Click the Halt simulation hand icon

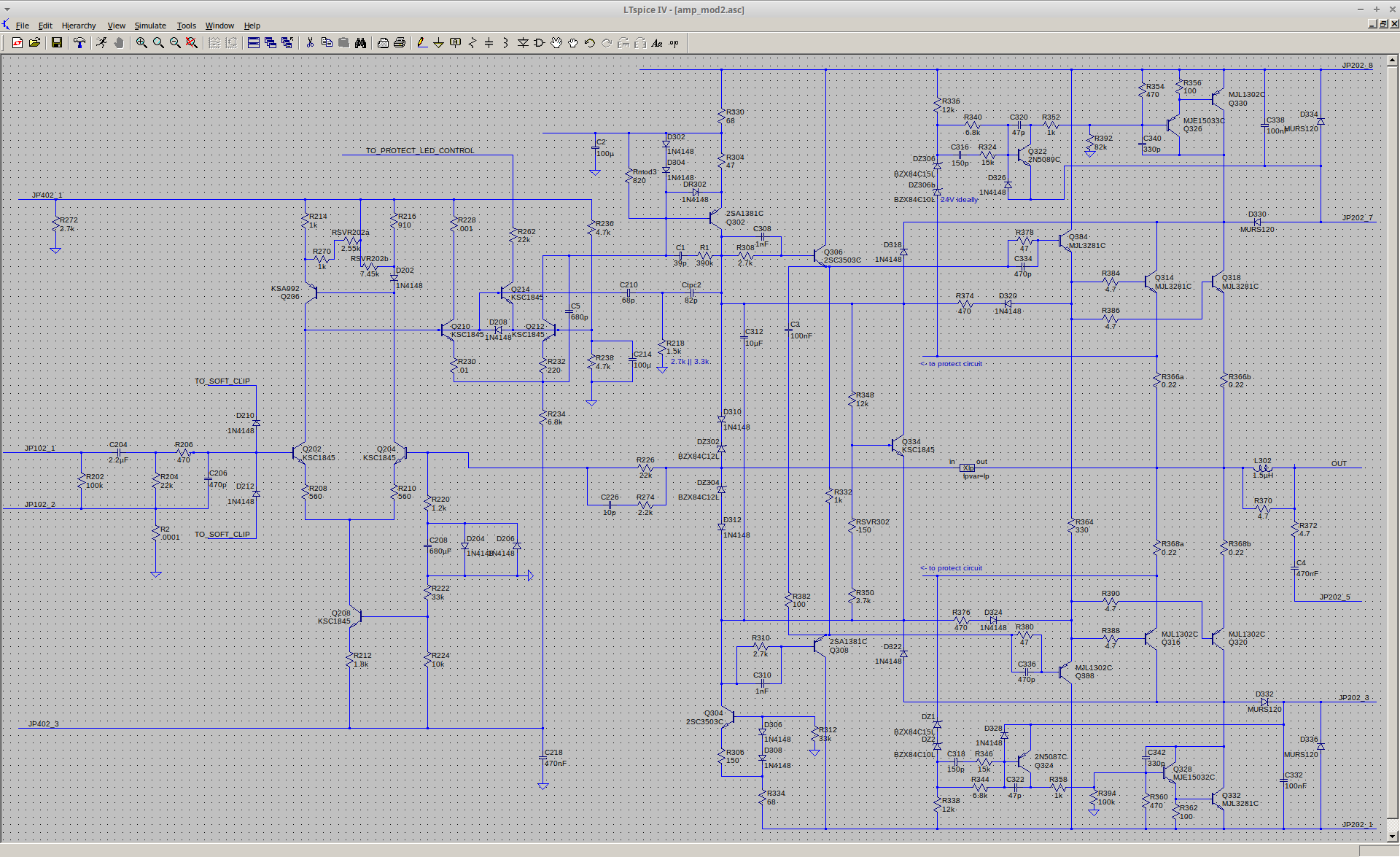click(x=118, y=43)
